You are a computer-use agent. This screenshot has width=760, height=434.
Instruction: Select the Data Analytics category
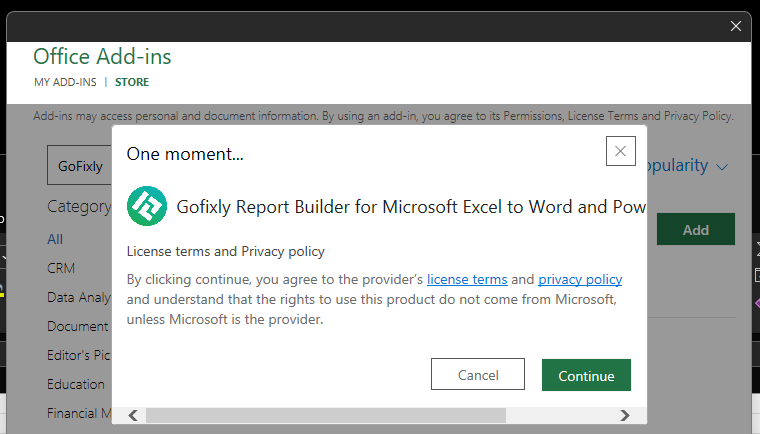coord(79,297)
